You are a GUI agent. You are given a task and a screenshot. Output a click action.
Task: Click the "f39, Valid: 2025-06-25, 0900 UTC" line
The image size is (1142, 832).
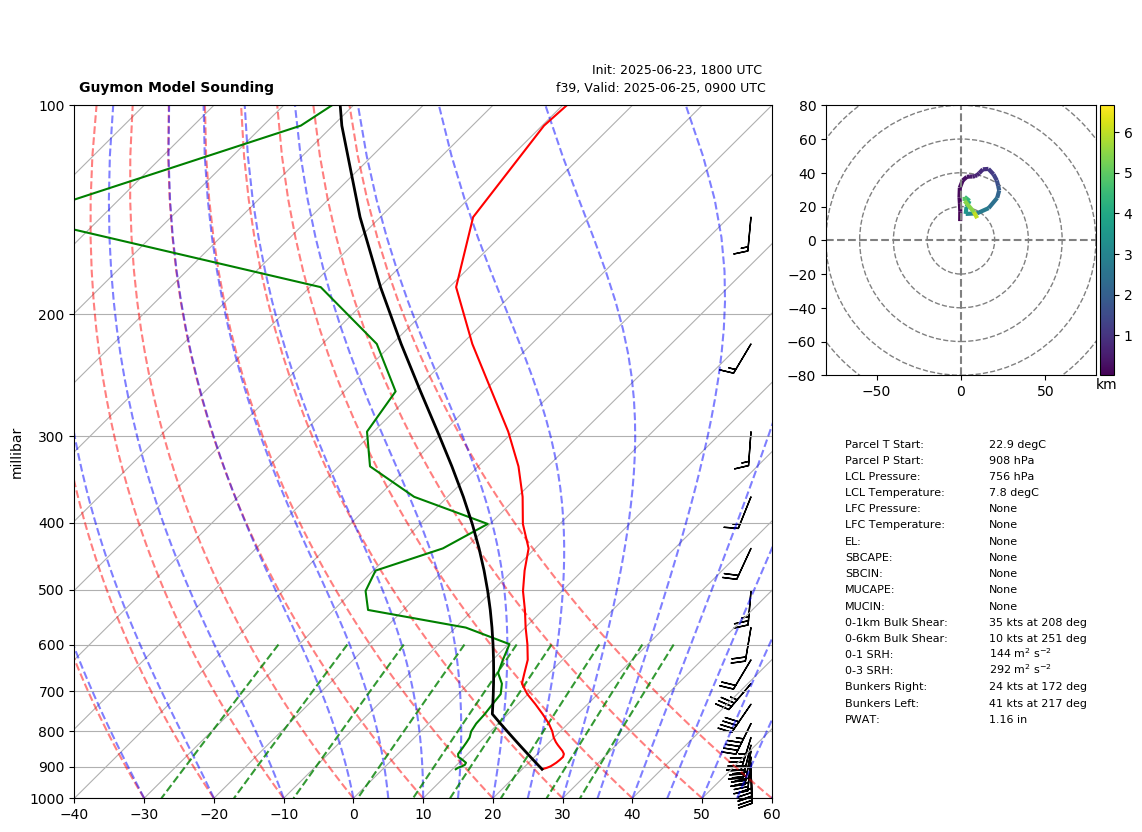(x=661, y=87)
